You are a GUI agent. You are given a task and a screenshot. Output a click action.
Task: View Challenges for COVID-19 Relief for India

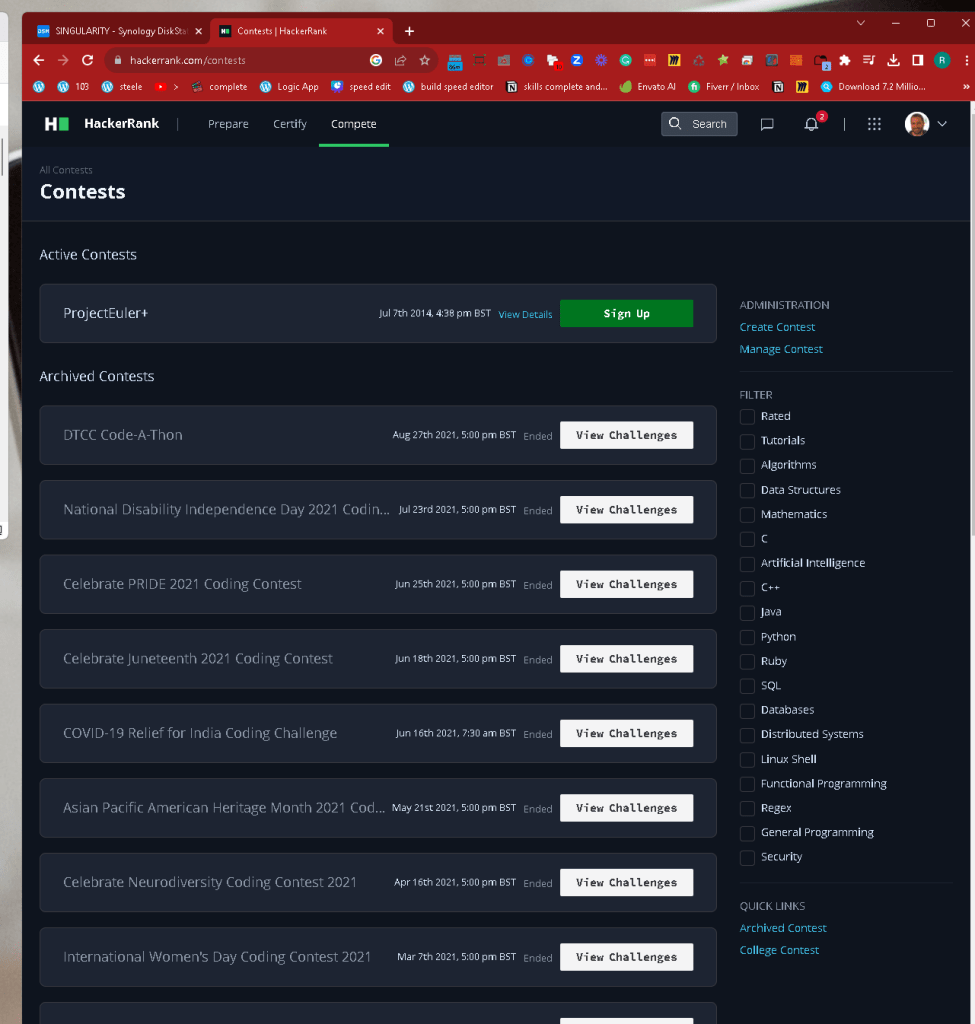(x=626, y=733)
